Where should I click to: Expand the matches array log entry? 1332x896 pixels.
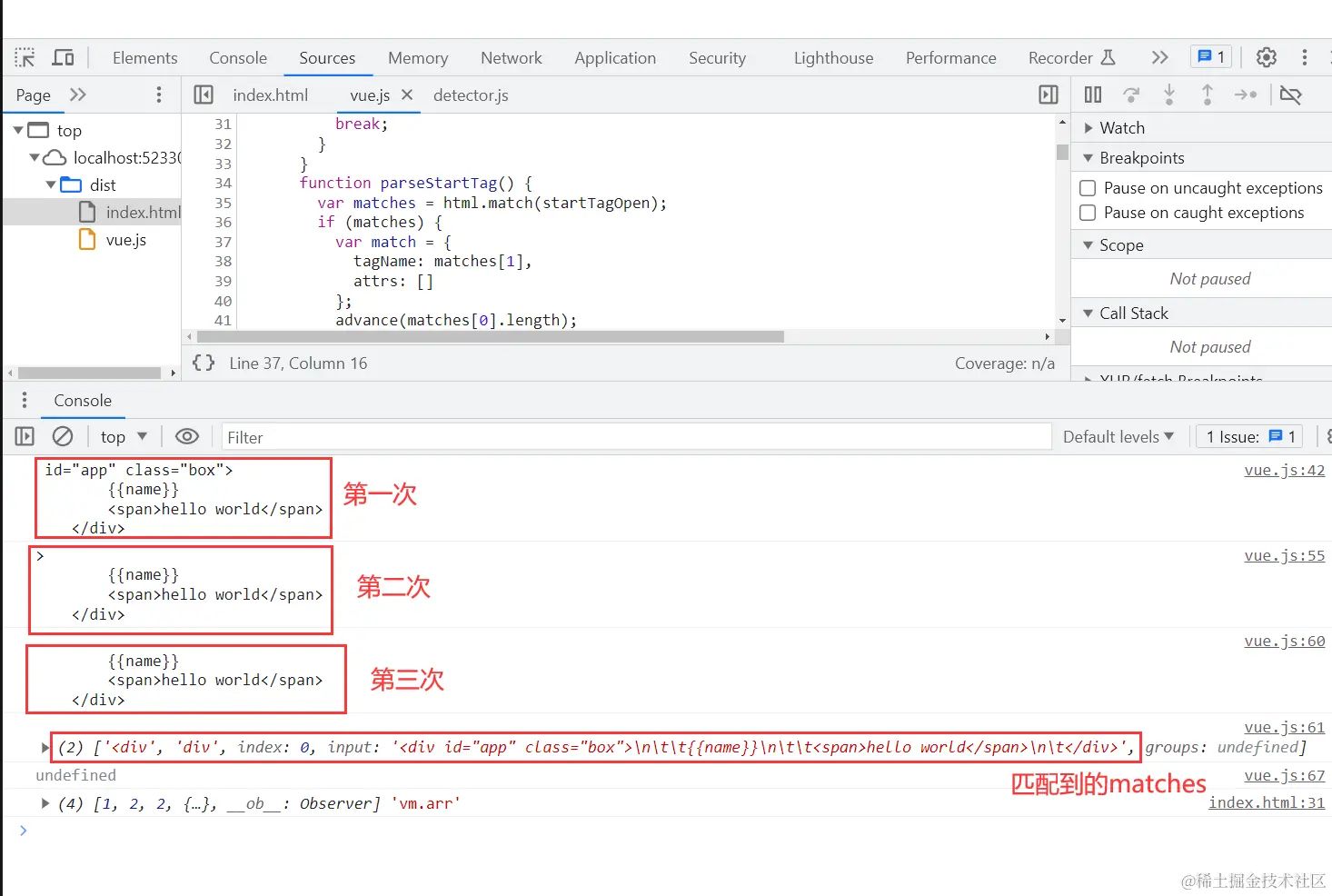tap(45, 747)
